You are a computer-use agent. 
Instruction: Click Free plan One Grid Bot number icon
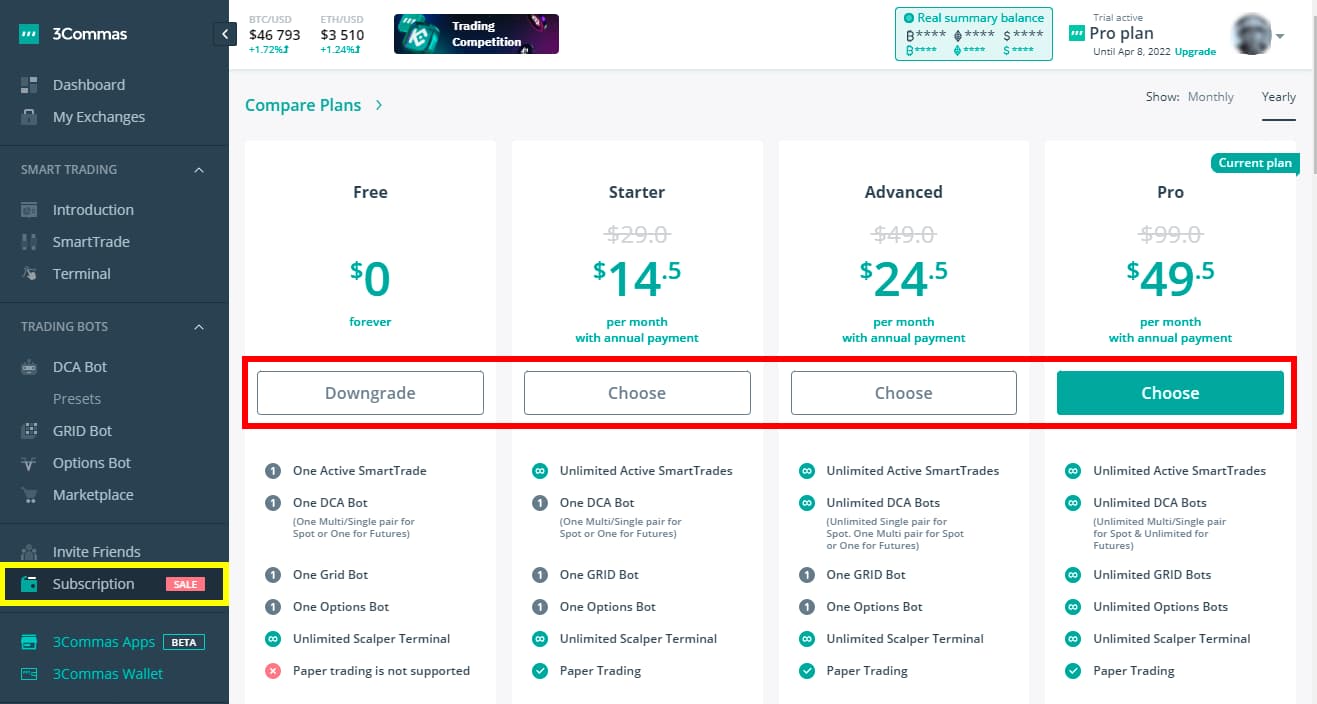(273, 575)
